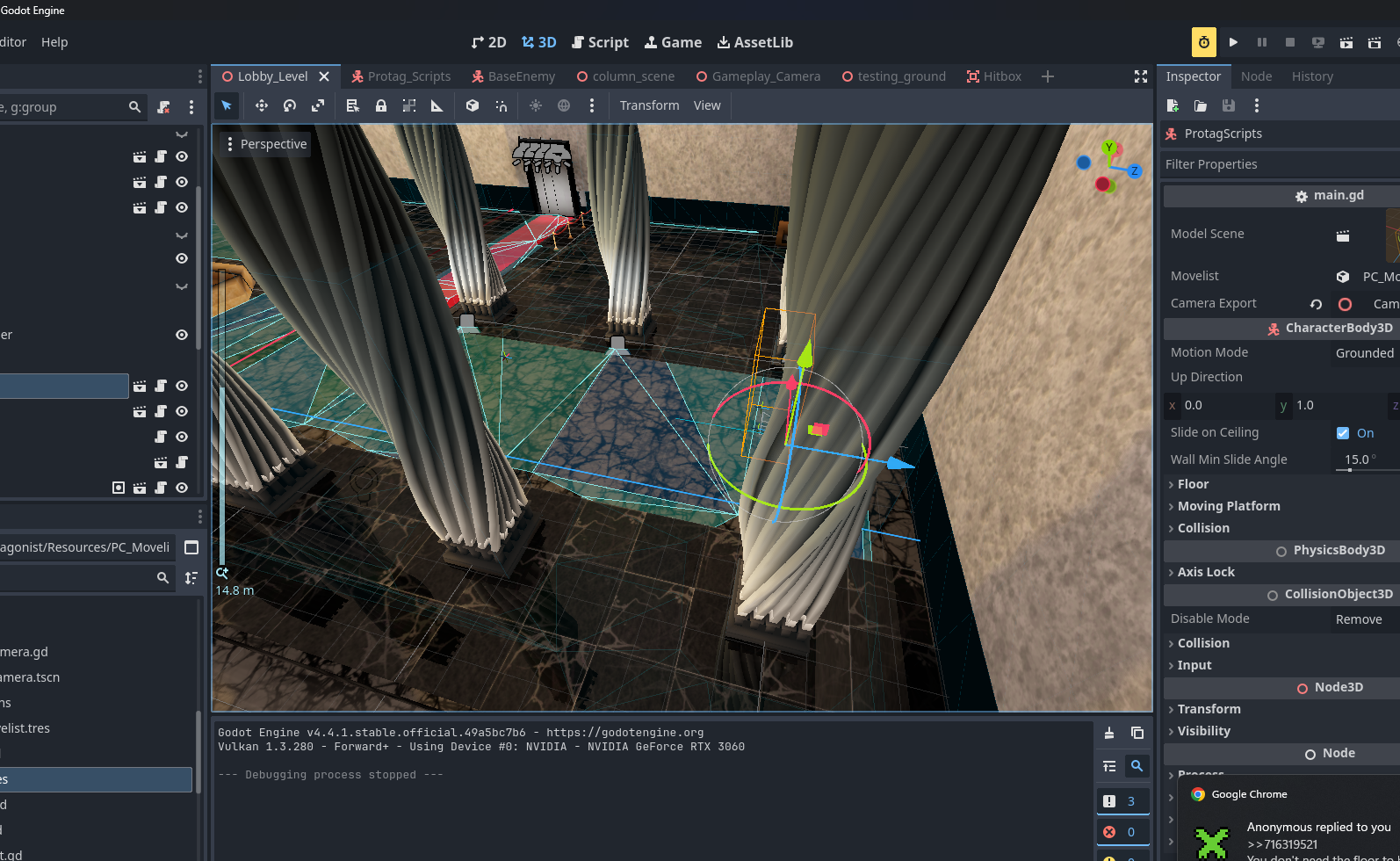Open the History dock tab
The image size is (1400, 861).
pyautogui.click(x=1312, y=76)
